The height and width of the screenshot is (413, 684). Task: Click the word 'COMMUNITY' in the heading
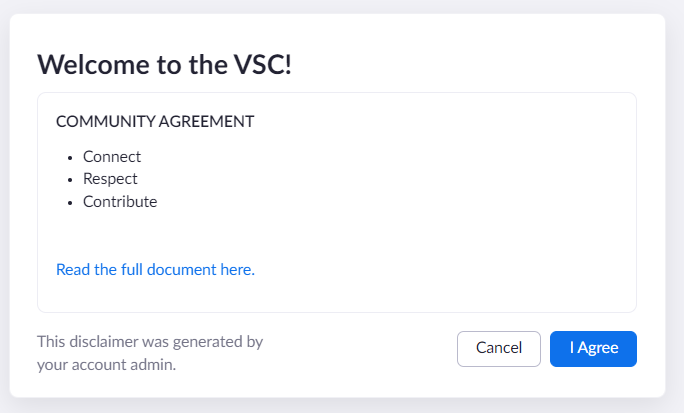(x=101, y=122)
